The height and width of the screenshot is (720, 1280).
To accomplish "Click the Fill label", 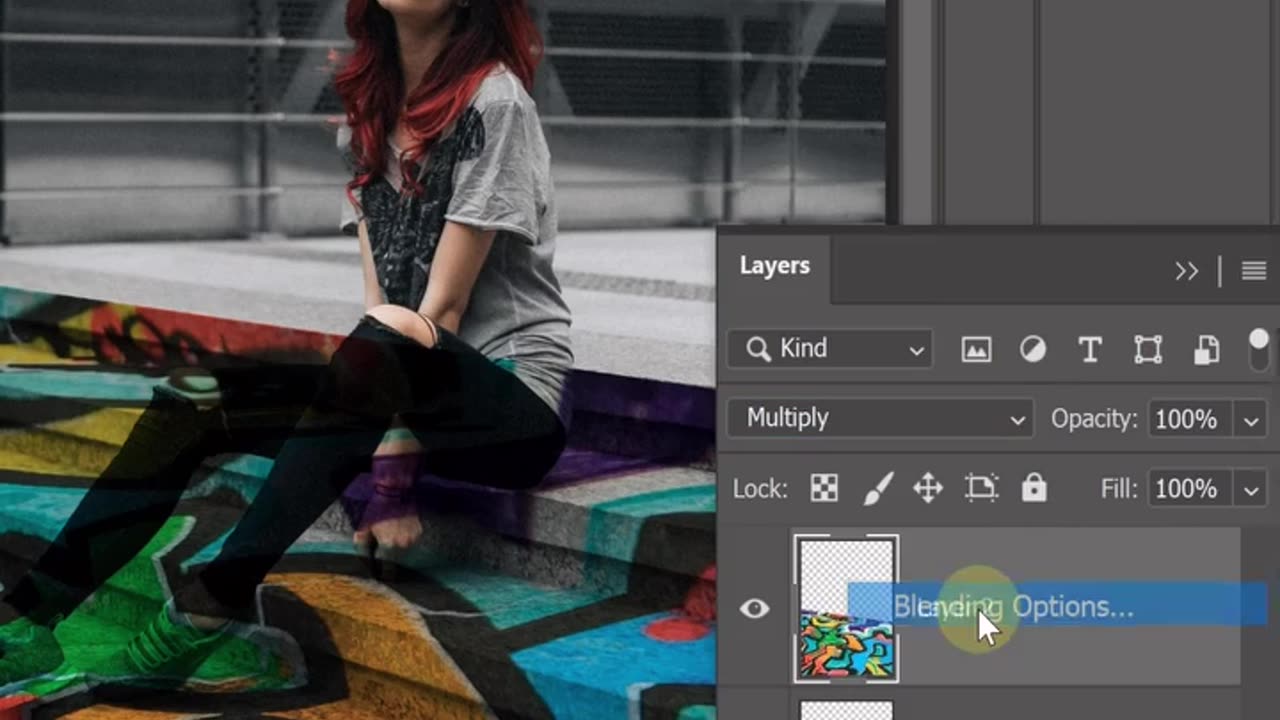I will [x=1119, y=489].
